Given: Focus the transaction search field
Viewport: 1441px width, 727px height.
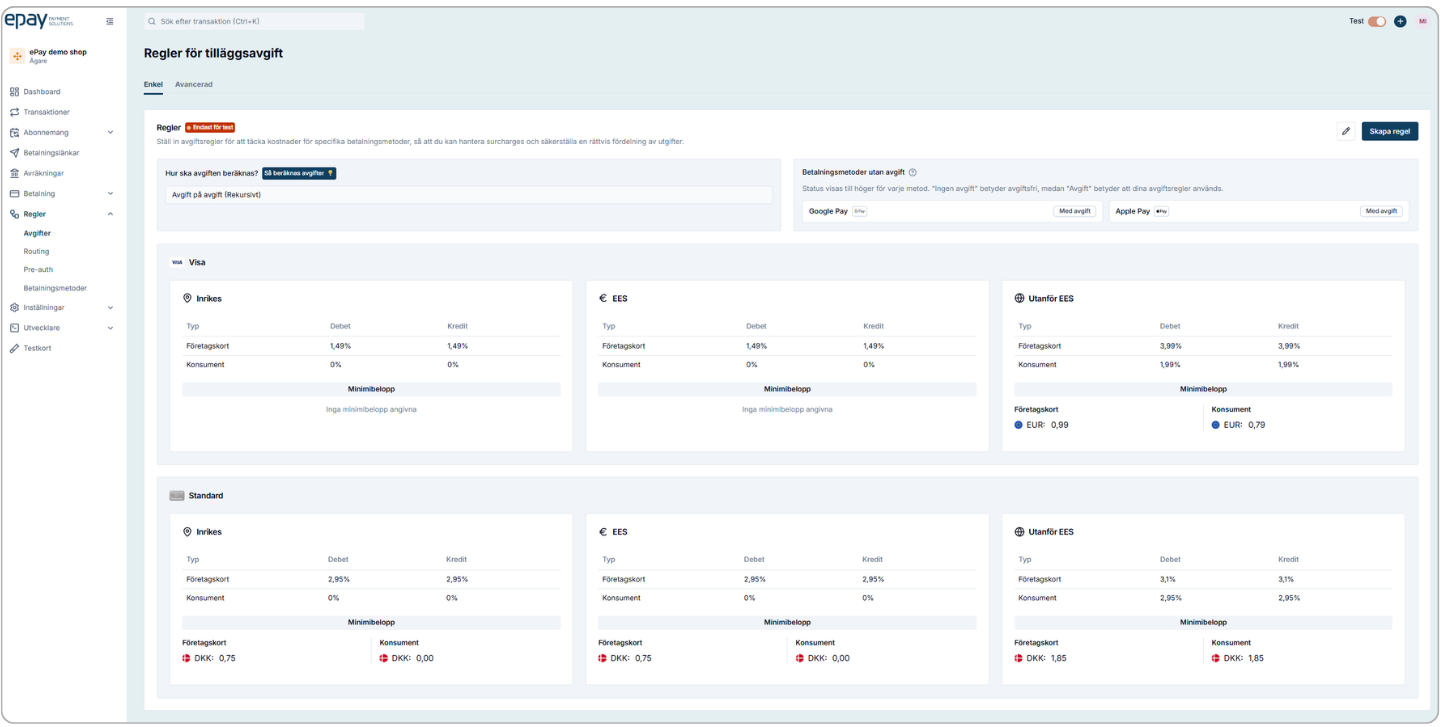Looking at the screenshot, I should [x=255, y=21].
